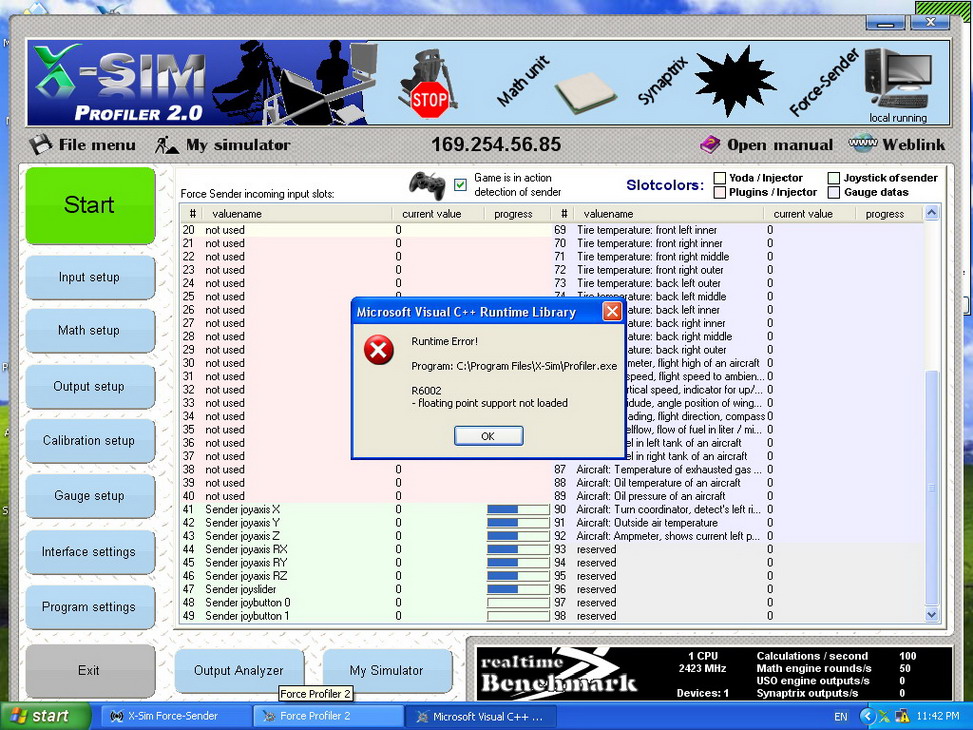The height and width of the screenshot is (730, 973).
Task: Open the Weblink www globe icon
Action: tap(863, 143)
